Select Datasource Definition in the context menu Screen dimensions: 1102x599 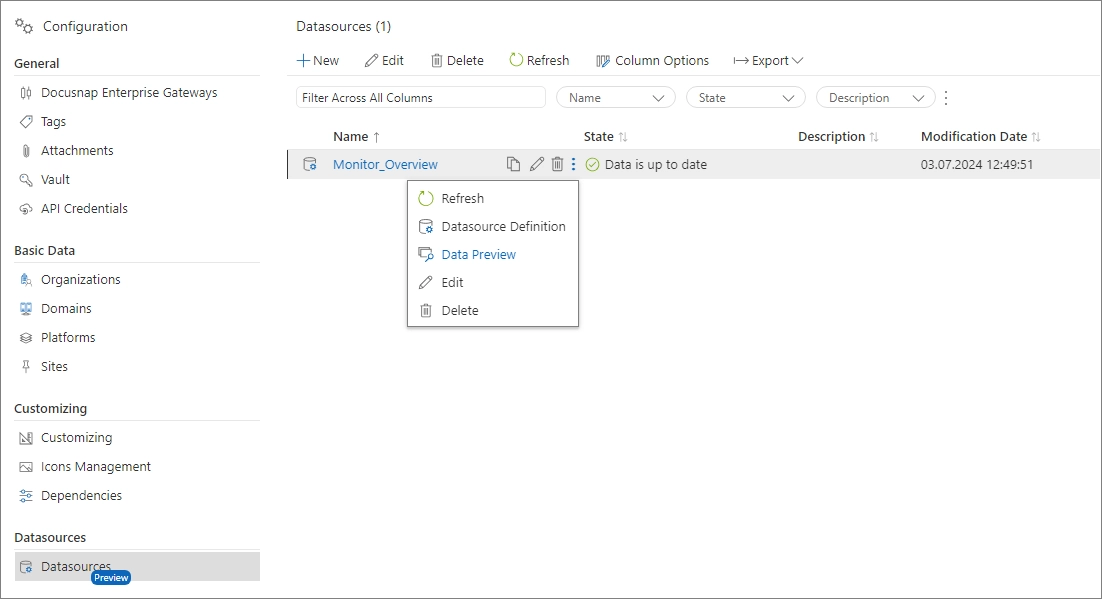(x=503, y=226)
